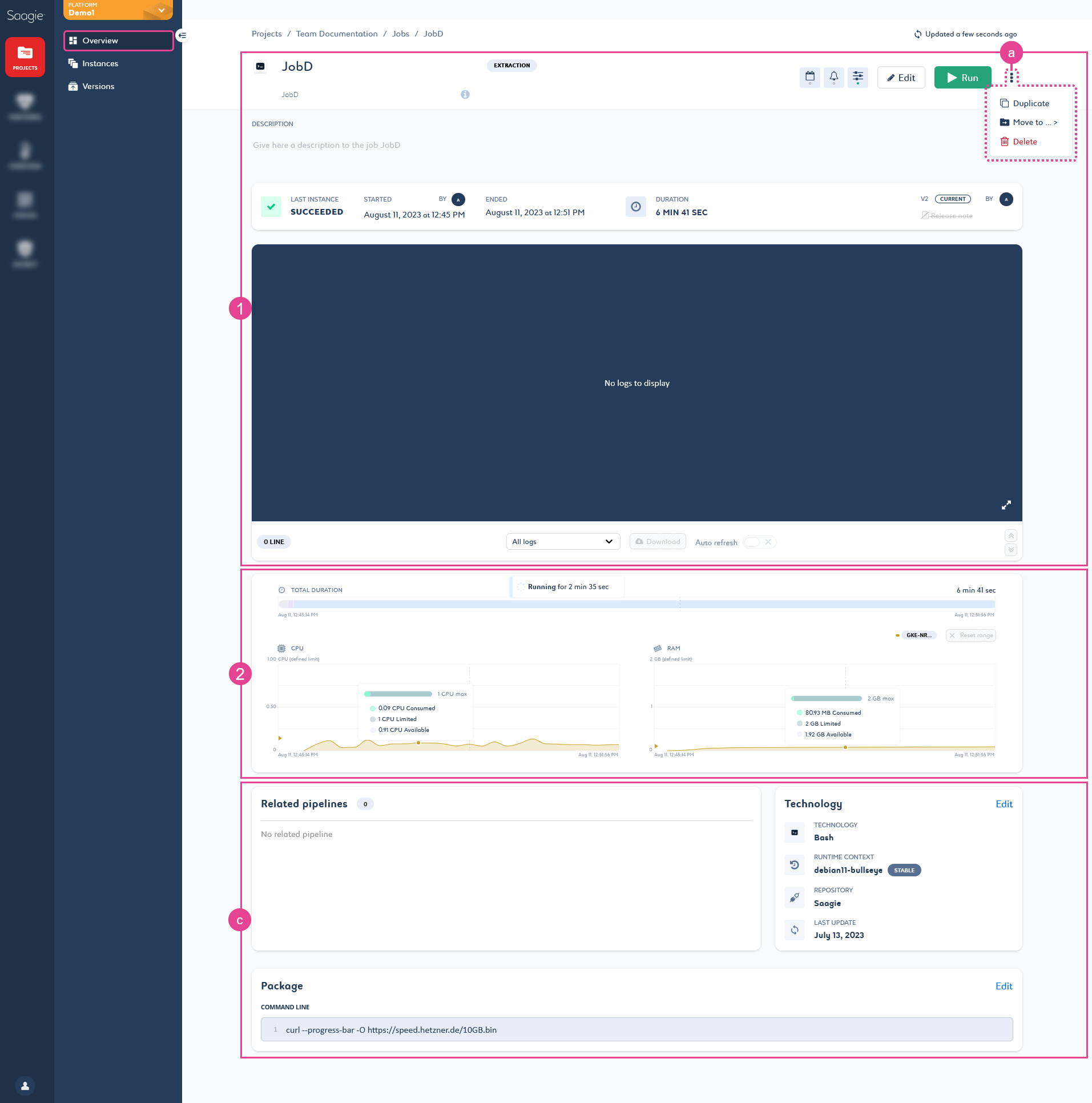Viewport: 1092px width, 1103px height.
Task: Expand the logs panel to fullscreen
Action: tap(1006, 505)
